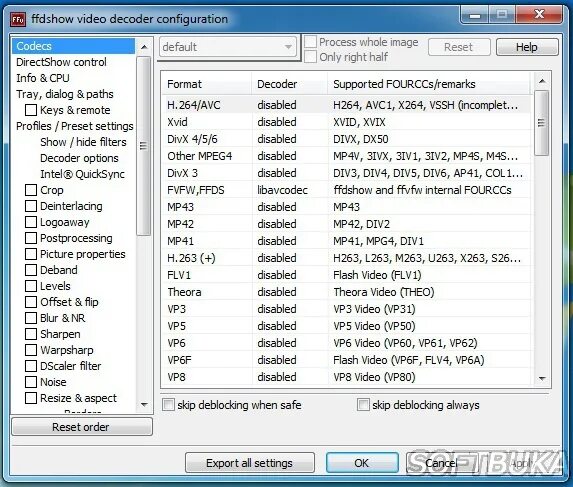The width and height of the screenshot is (573, 487).
Task: Click libavcodec in the FVFW,FFDS row
Action: pyautogui.click(x=282, y=190)
